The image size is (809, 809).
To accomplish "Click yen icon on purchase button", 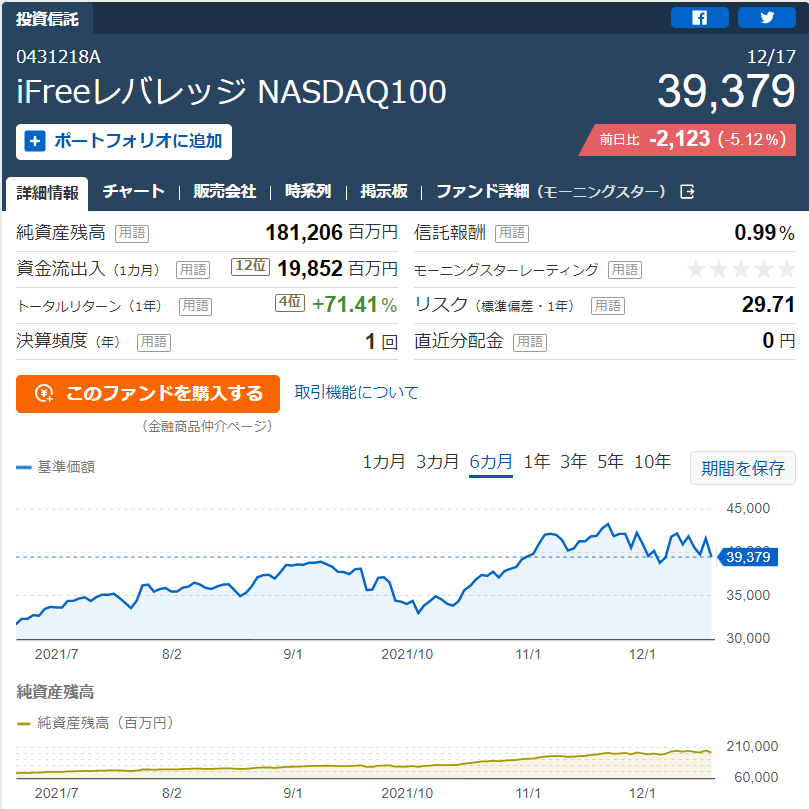I will coord(44,394).
